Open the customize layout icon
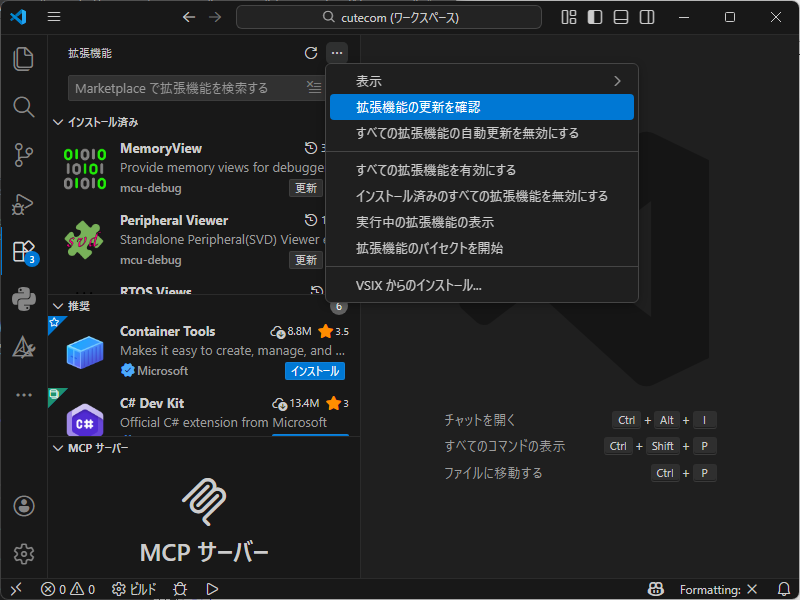The width and height of the screenshot is (800, 600). (569, 17)
